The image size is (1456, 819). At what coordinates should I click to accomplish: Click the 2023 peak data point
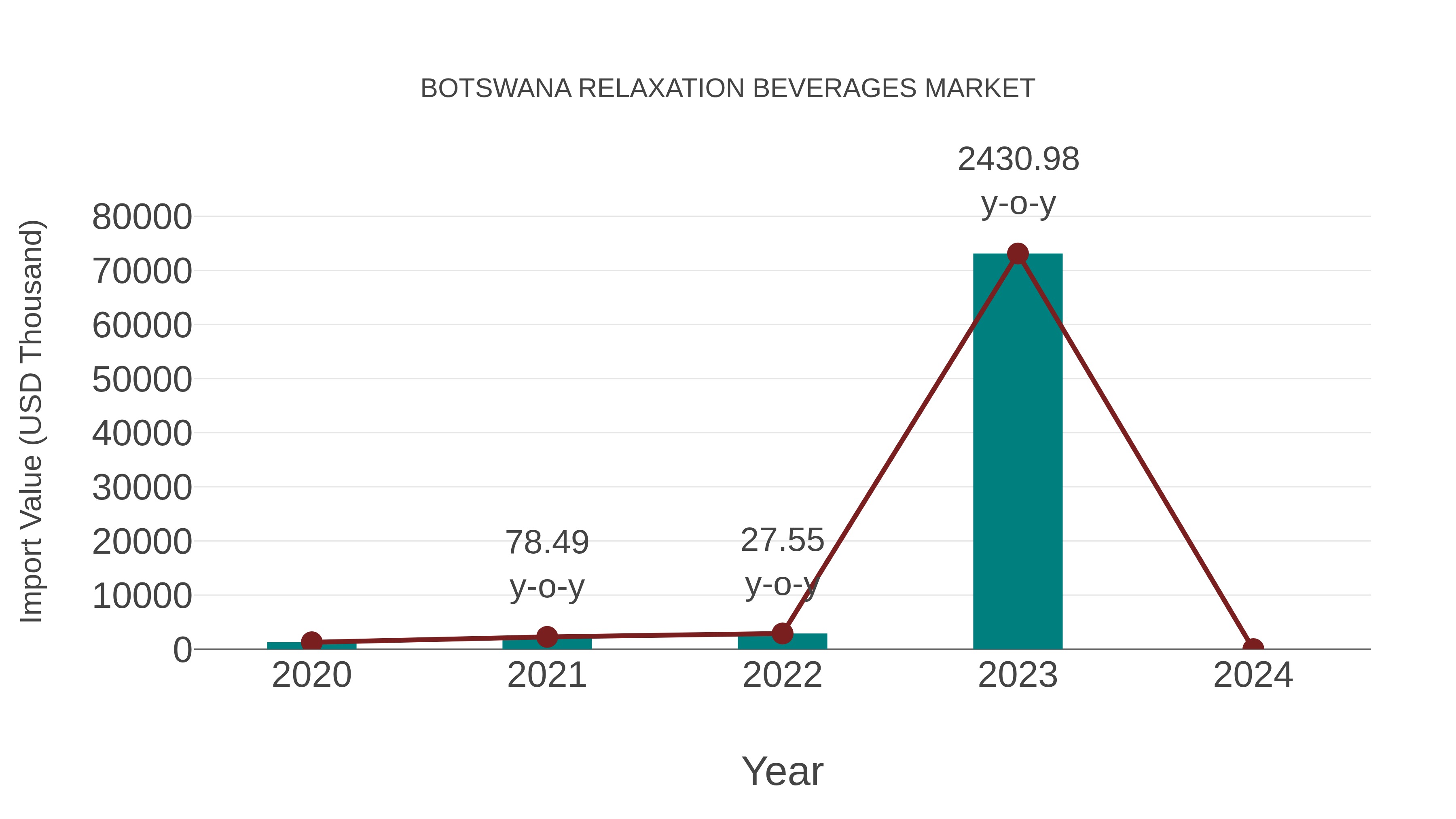click(x=1018, y=254)
